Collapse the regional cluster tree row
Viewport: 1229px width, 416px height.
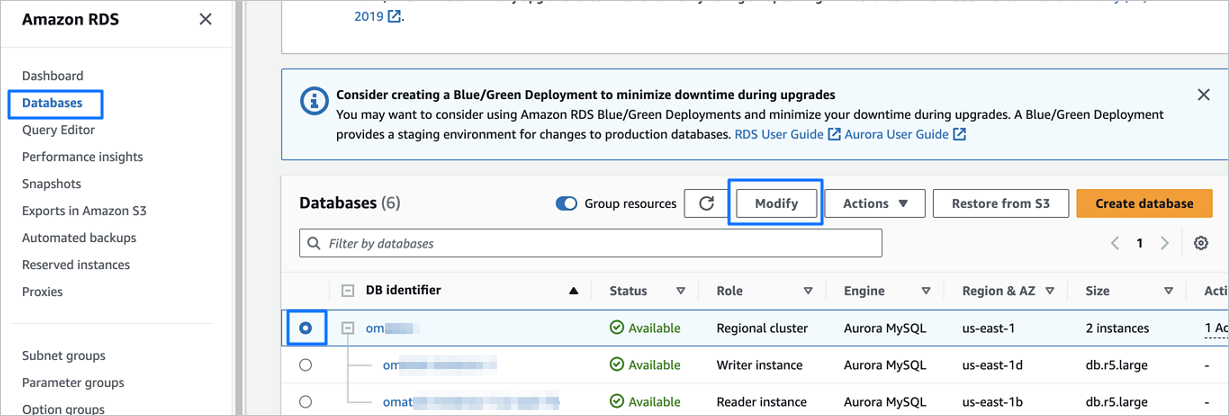[x=348, y=328]
